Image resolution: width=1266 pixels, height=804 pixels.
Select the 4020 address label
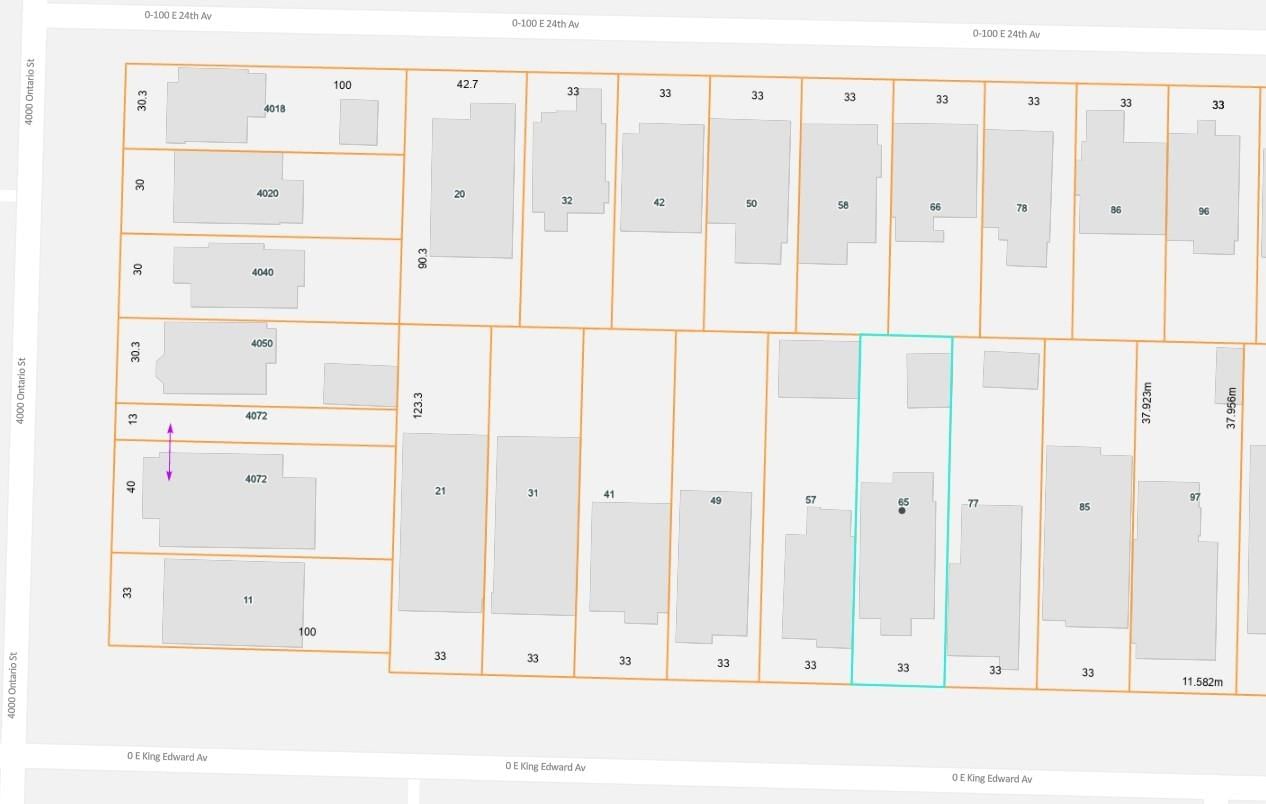267,193
